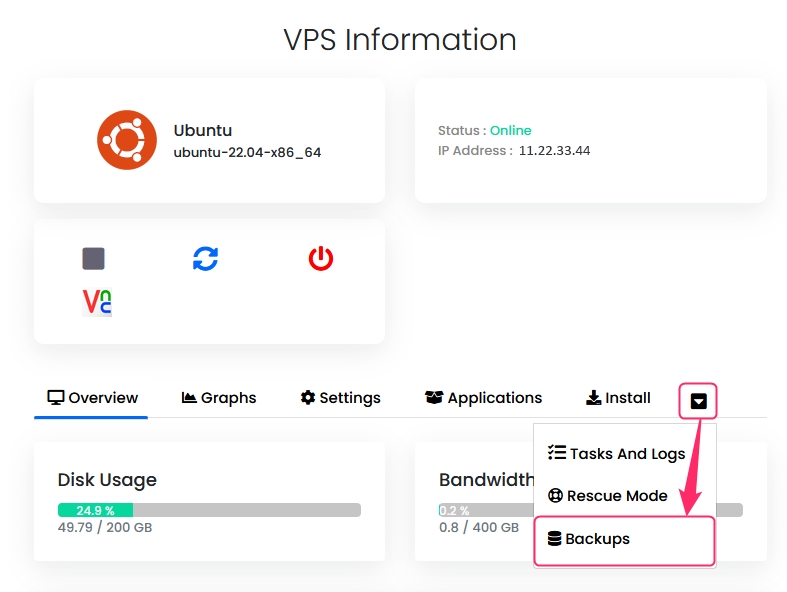This screenshot has width=787, height=592.
Task: Click the IP address 11.22.33.44
Action: (x=554, y=151)
